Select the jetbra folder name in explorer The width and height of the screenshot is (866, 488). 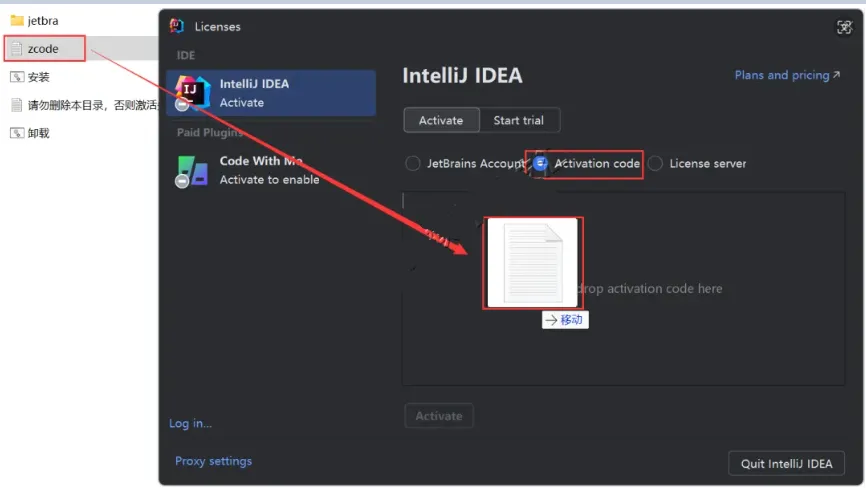coord(43,20)
